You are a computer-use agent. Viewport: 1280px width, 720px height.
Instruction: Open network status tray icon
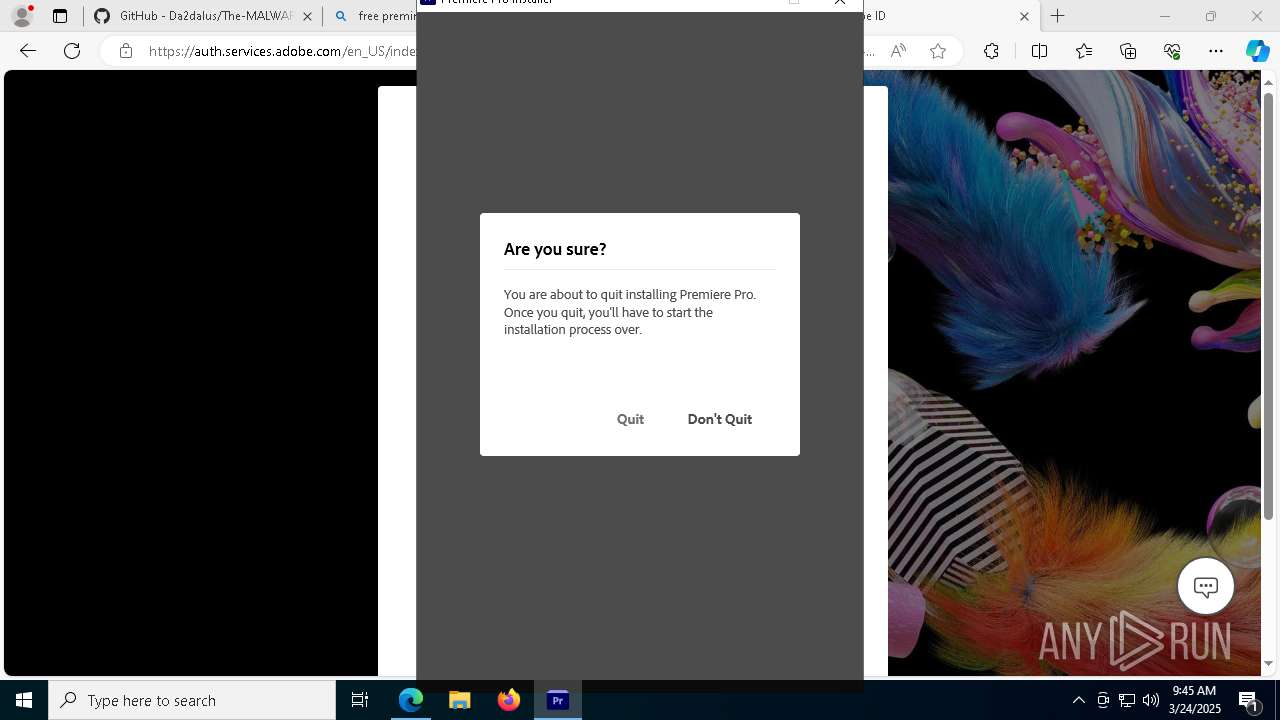click(x=1127, y=700)
